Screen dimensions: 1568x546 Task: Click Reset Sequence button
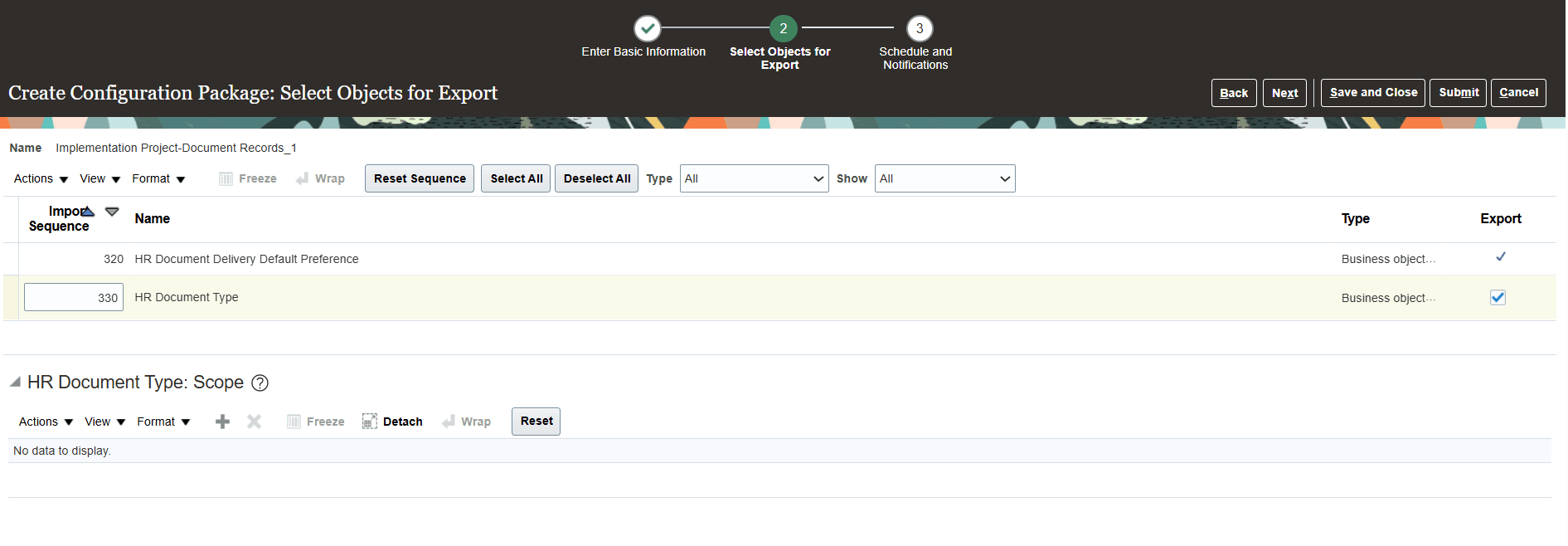pos(420,178)
